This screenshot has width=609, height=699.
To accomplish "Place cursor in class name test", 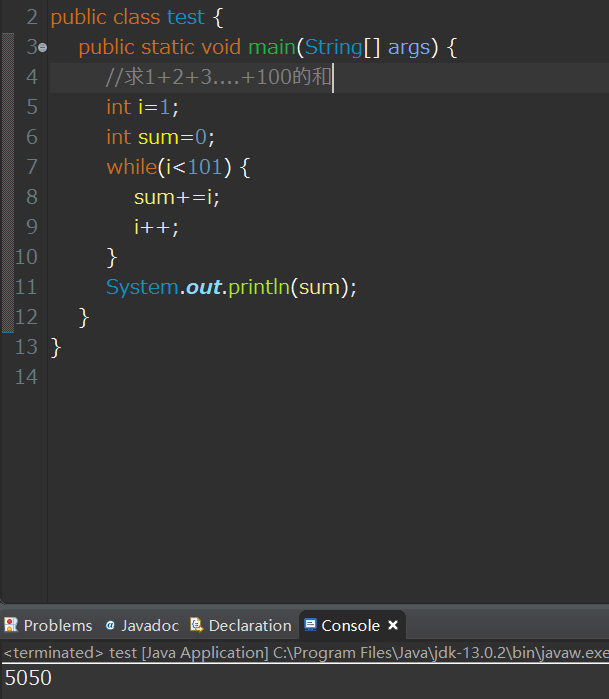I will (185, 17).
